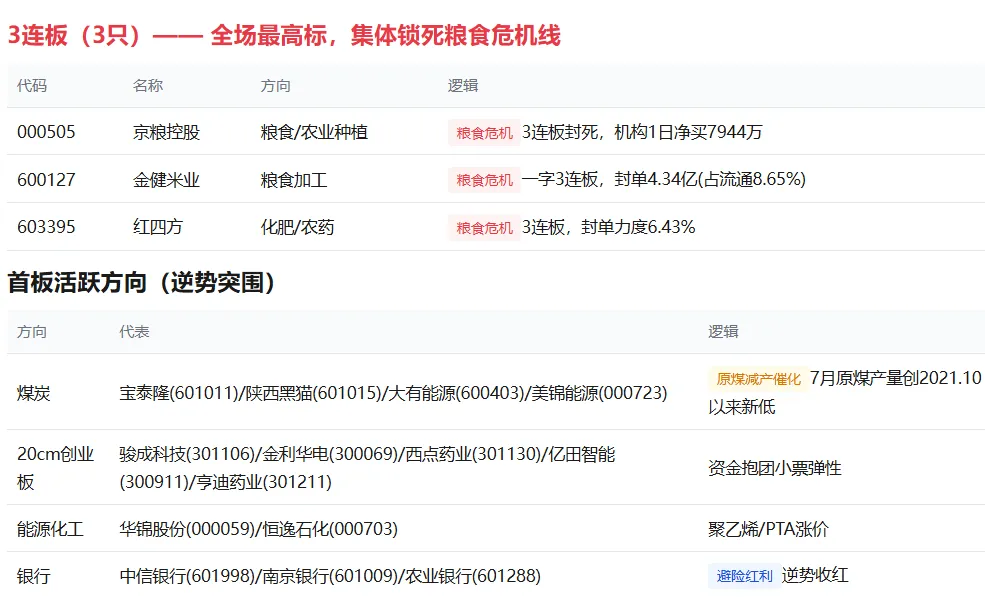Viewport: 985px width, 597px height.
Task: Click the '逻辑' header in the 3连板 table
Action: (x=463, y=85)
